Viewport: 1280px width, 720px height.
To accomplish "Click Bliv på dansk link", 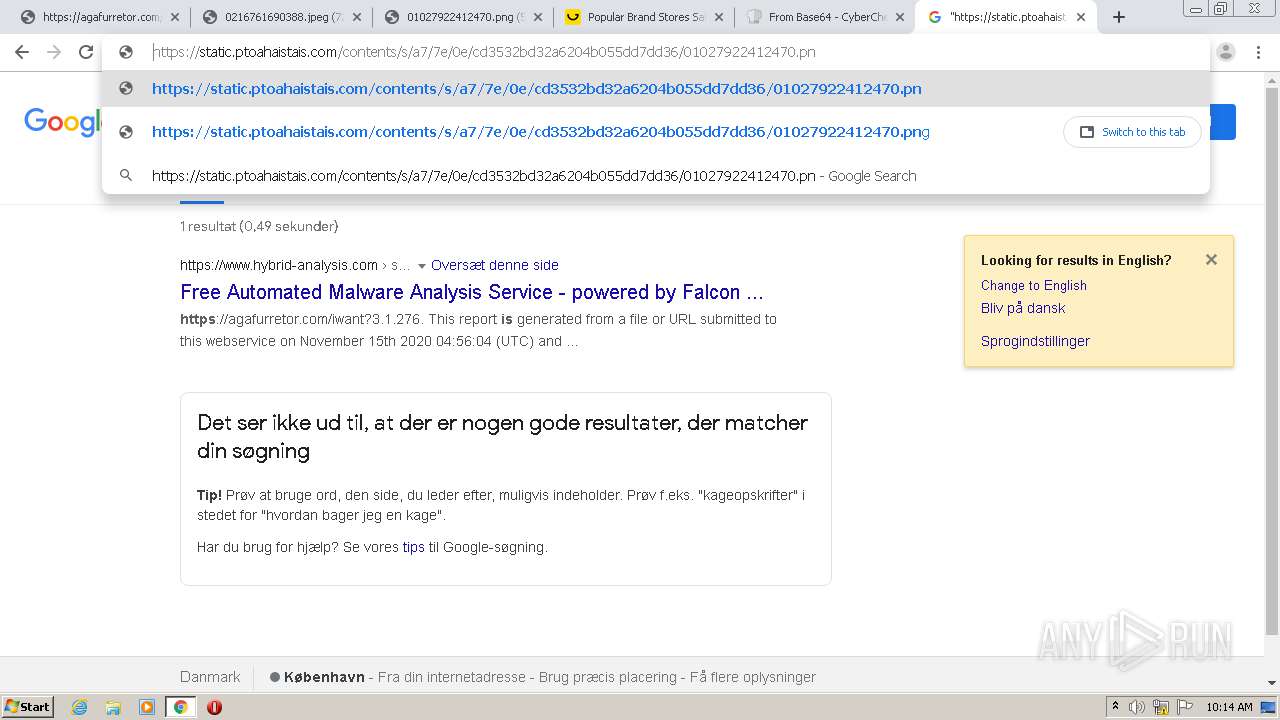I will tap(1023, 308).
